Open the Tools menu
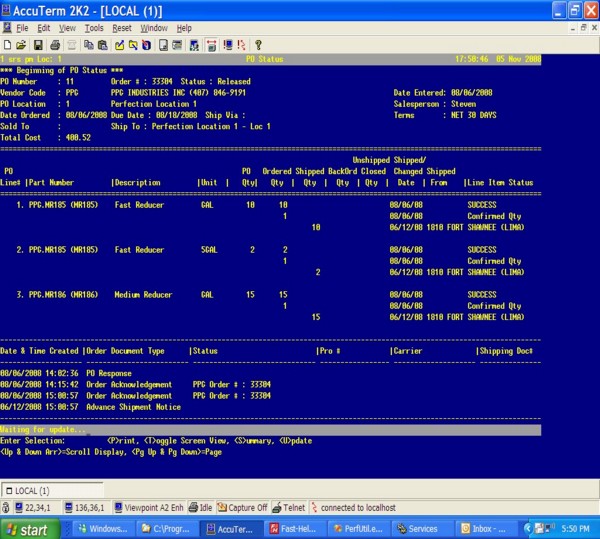Viewport: 600px width, 539px height. click(94, 28)
